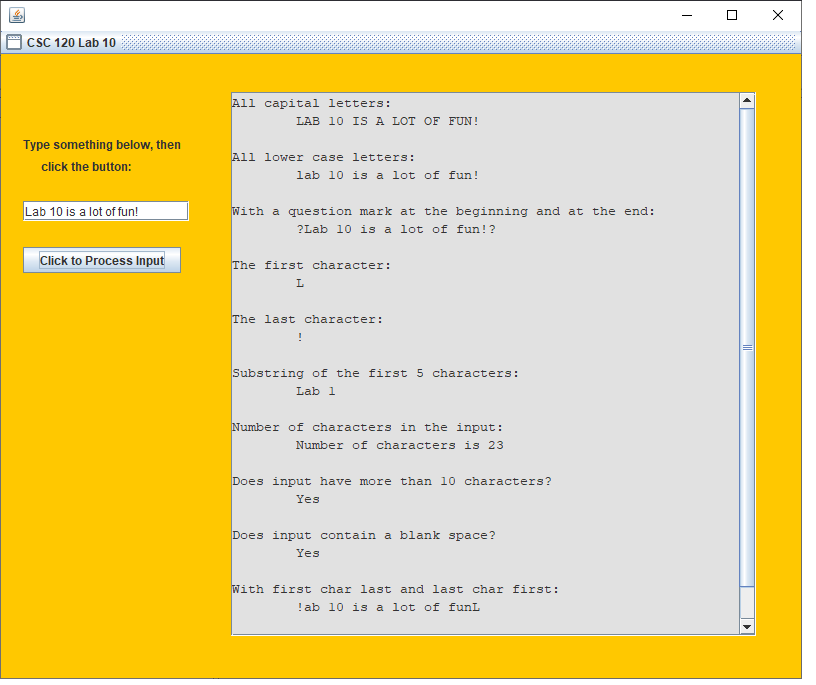
Task: Click "The last character:" heading line
Action: click(307, 319)
